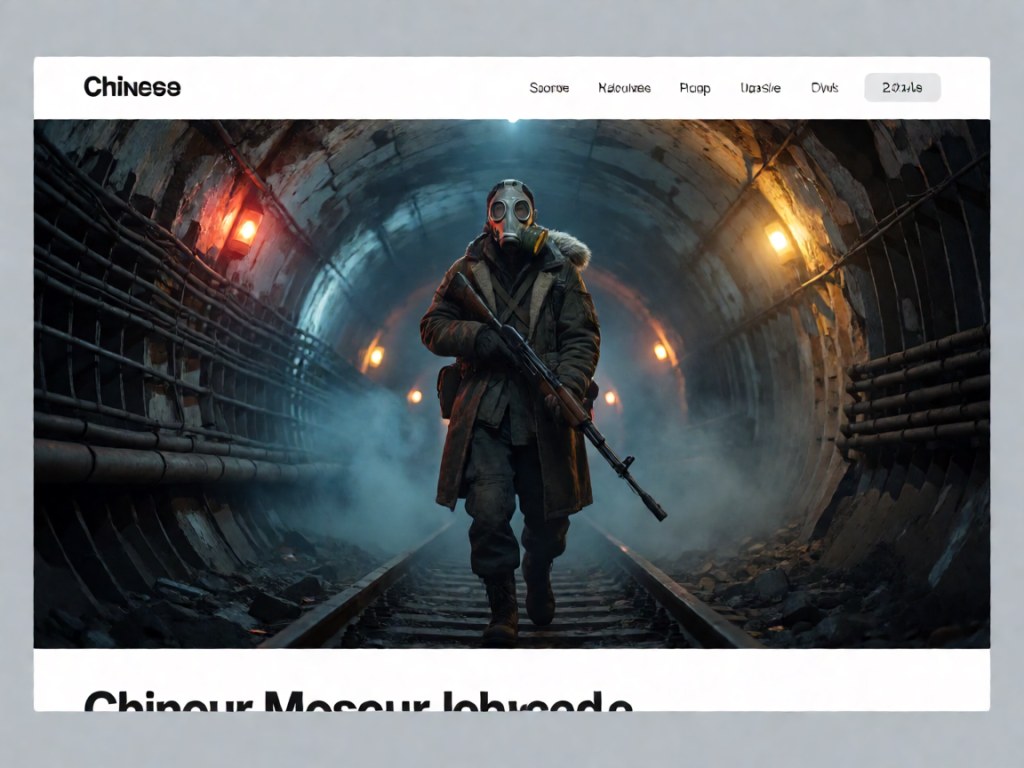Open the Ploop navigation item
Screen dimensions: 1024x768
695,88
